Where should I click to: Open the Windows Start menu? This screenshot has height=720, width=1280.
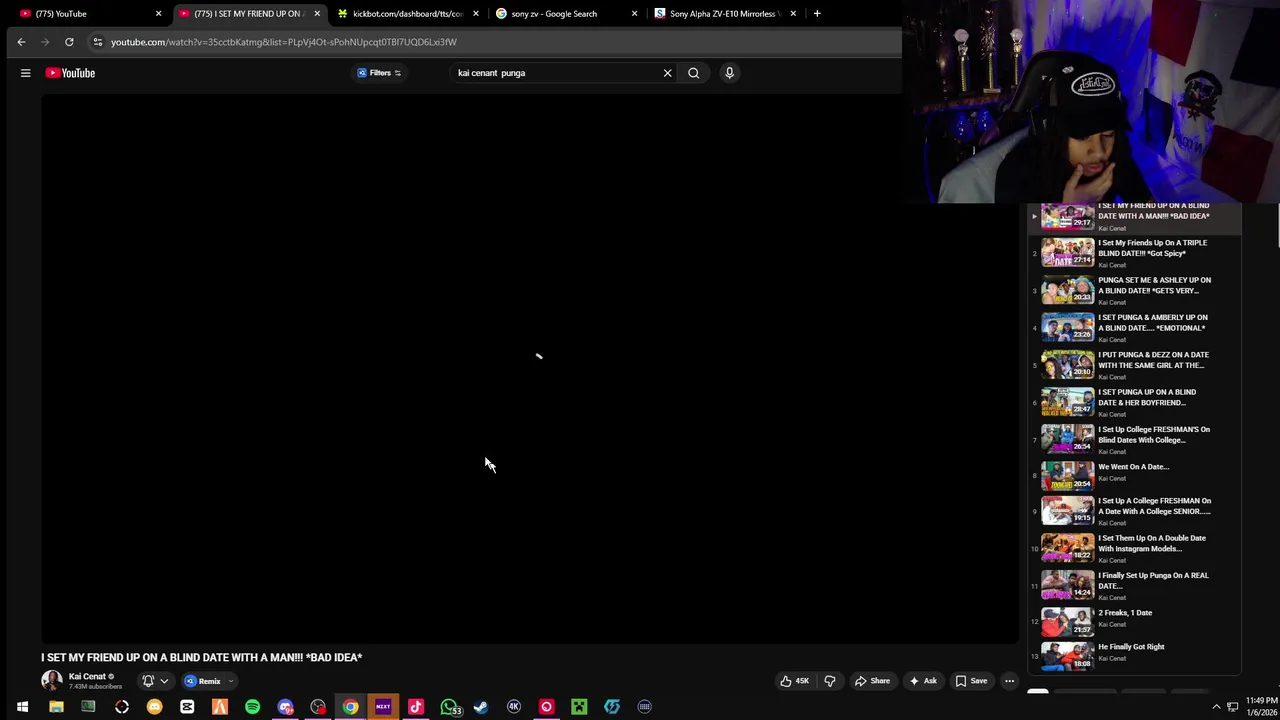pyautogui.click(x=22, y=707)
